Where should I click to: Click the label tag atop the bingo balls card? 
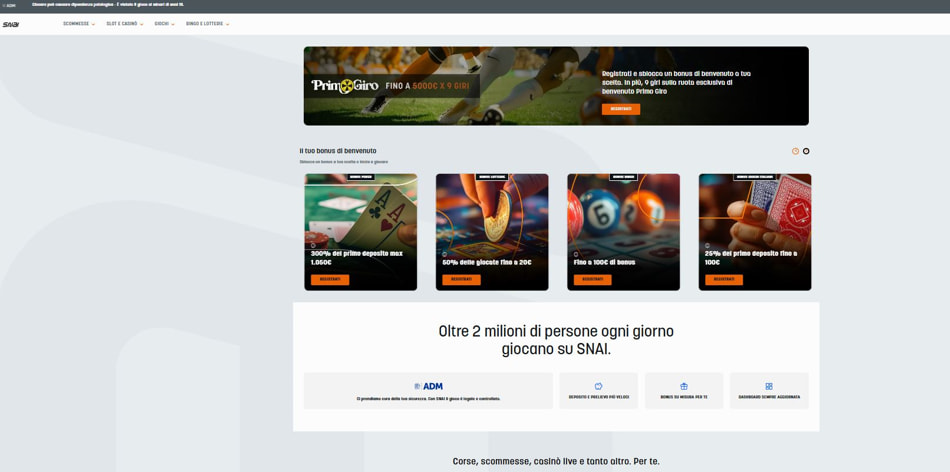[623, 177]
